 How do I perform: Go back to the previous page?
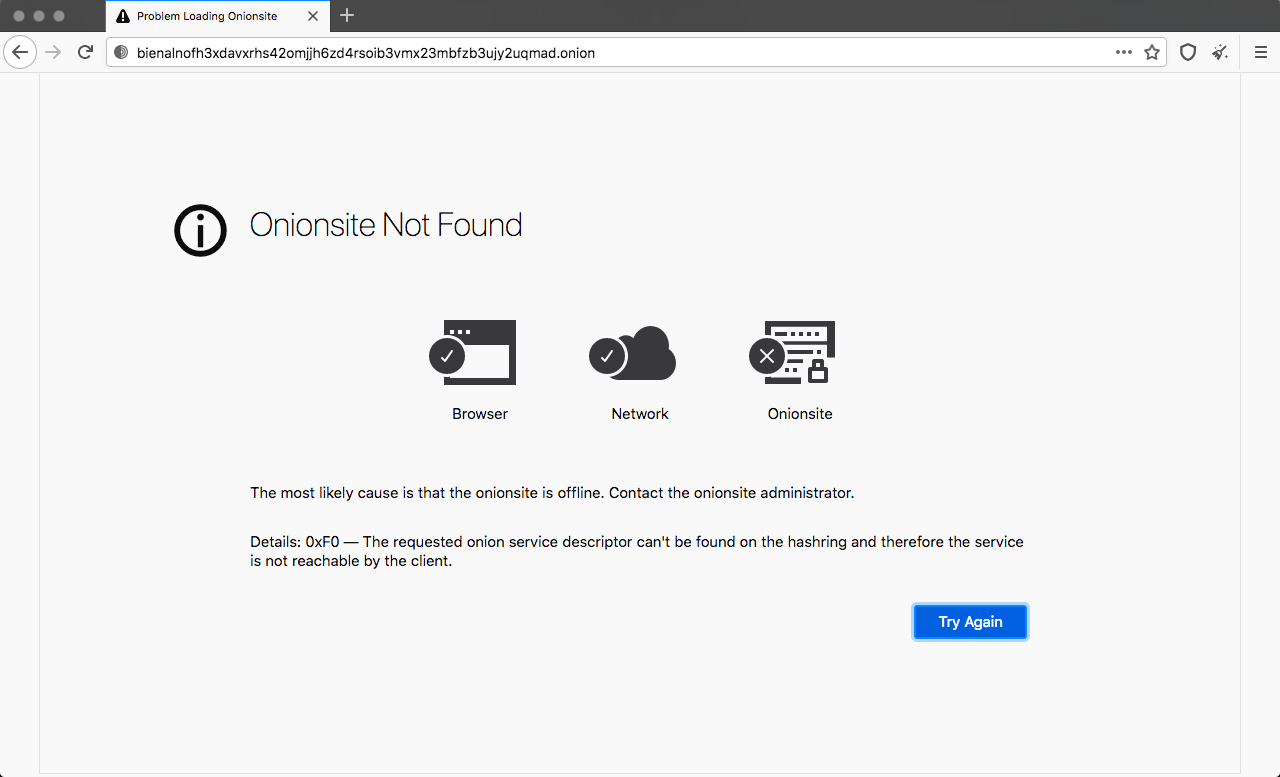tap(21, 52)
